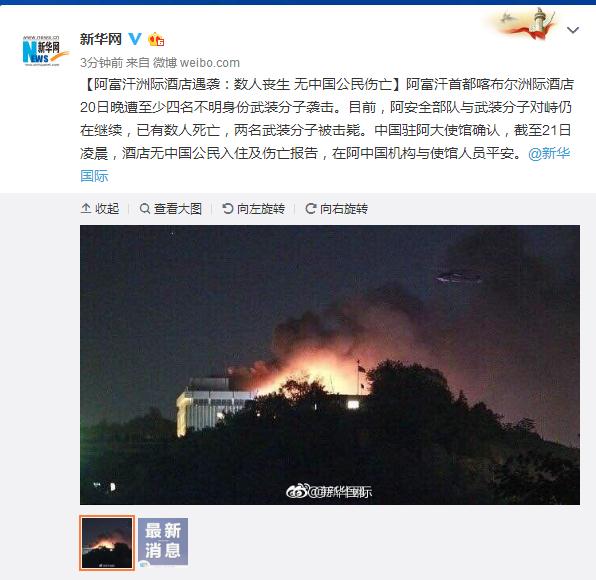Open the 新华网 News avatar logo
This screenshot has height=580, width=596.
point(42,51)
